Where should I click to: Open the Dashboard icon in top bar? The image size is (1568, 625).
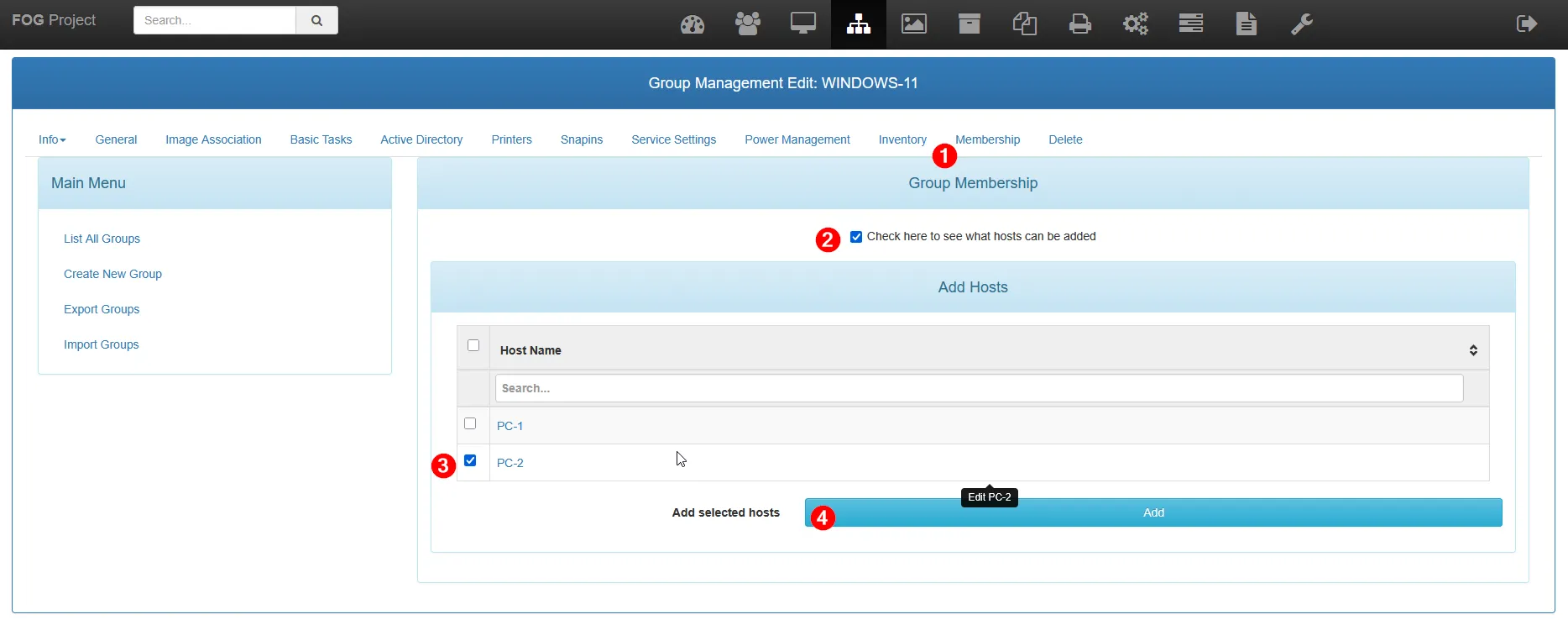point(693,24)
